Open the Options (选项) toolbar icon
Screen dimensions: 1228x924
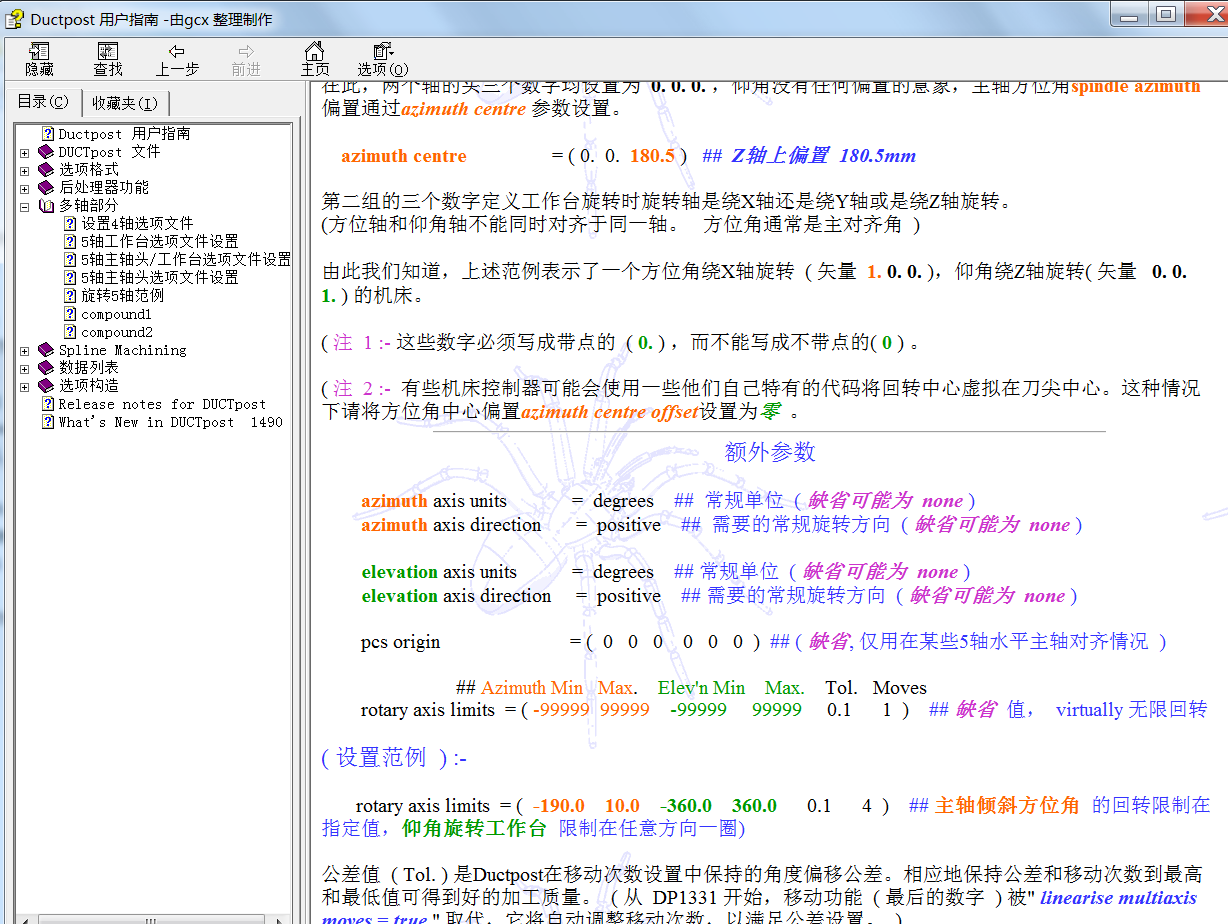(x=383, y=60)
